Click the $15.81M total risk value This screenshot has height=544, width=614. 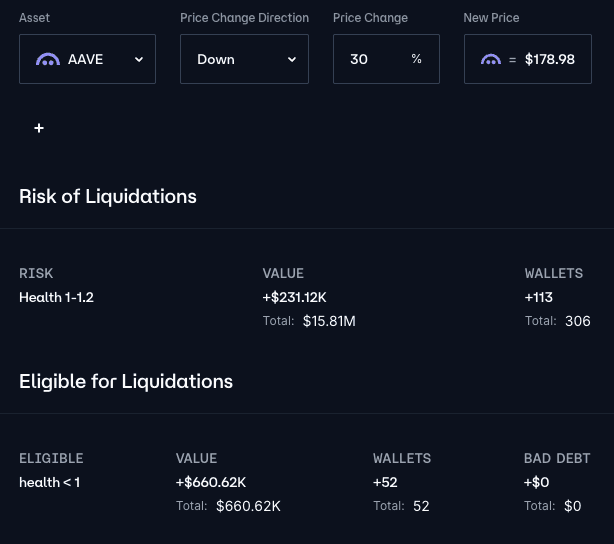pos(329,321)
